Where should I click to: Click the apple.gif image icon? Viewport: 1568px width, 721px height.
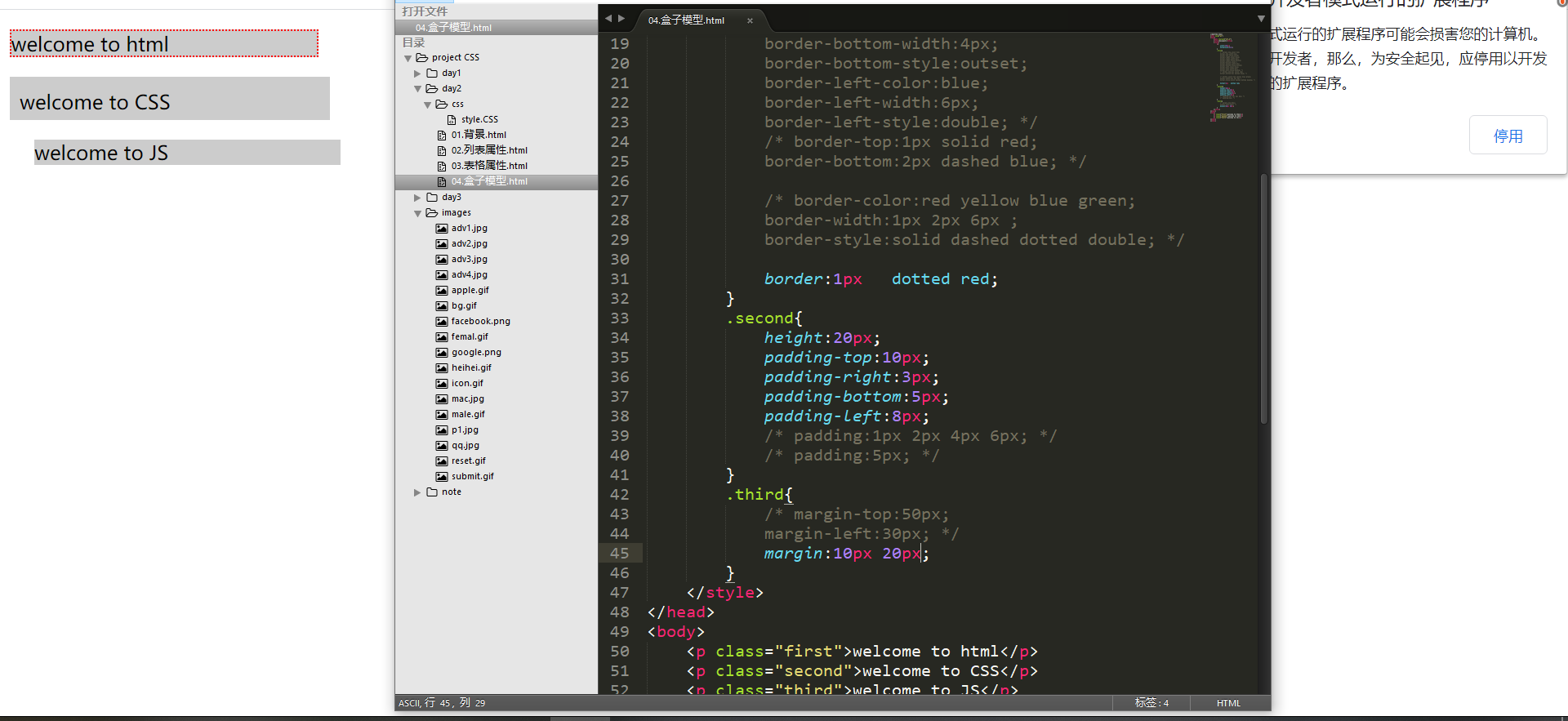[442, 290]
